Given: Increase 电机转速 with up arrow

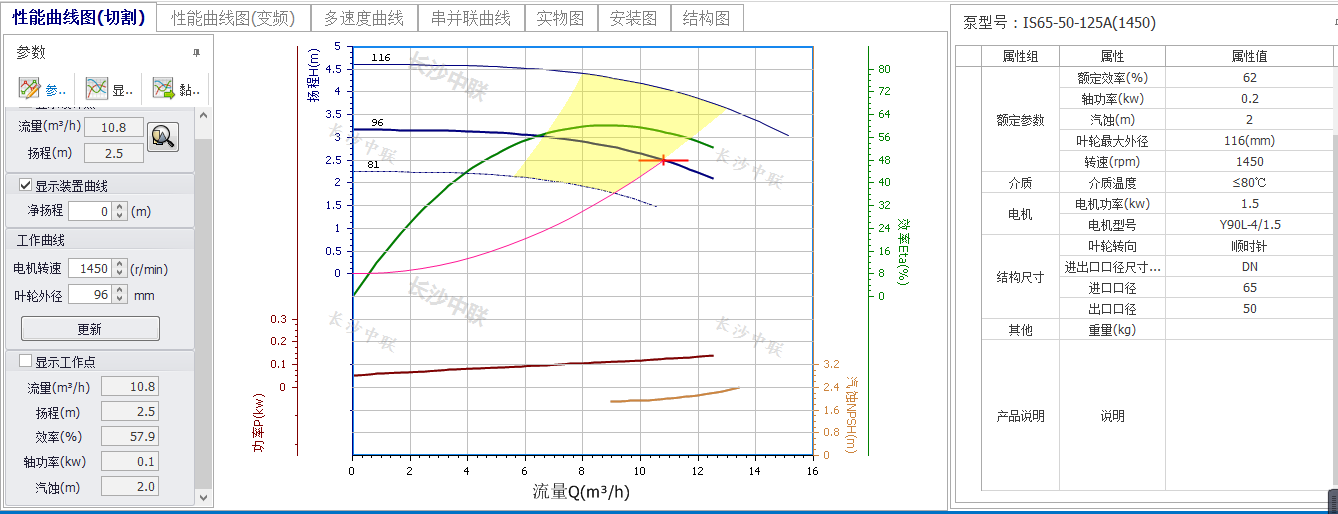Looking at the screenshot, I should 119,264.
